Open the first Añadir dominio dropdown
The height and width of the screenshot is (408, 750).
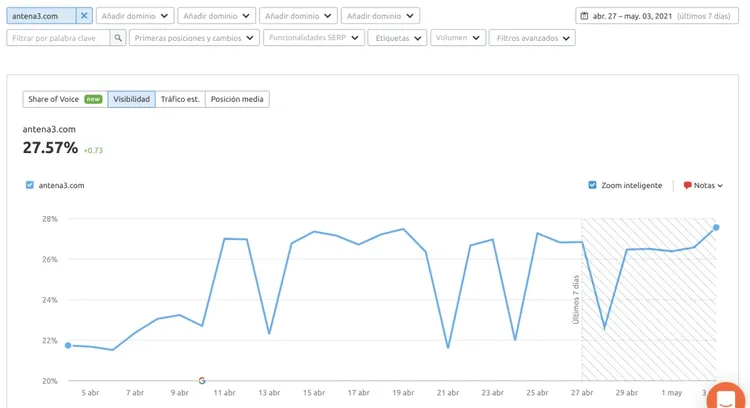click(x=135, y=16)
